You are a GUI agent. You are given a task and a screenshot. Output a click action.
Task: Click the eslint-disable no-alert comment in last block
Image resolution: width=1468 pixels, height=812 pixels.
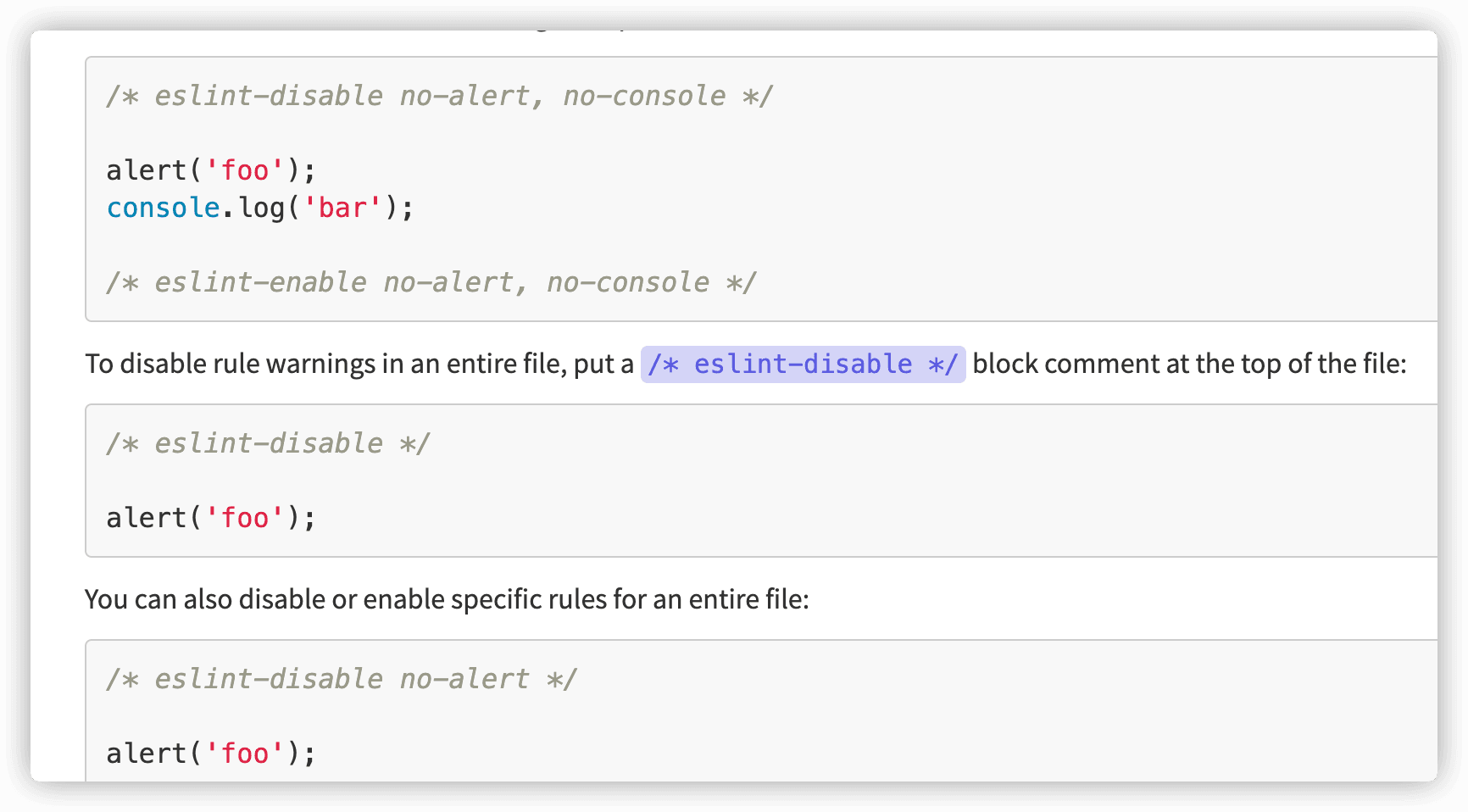point(341,679)
